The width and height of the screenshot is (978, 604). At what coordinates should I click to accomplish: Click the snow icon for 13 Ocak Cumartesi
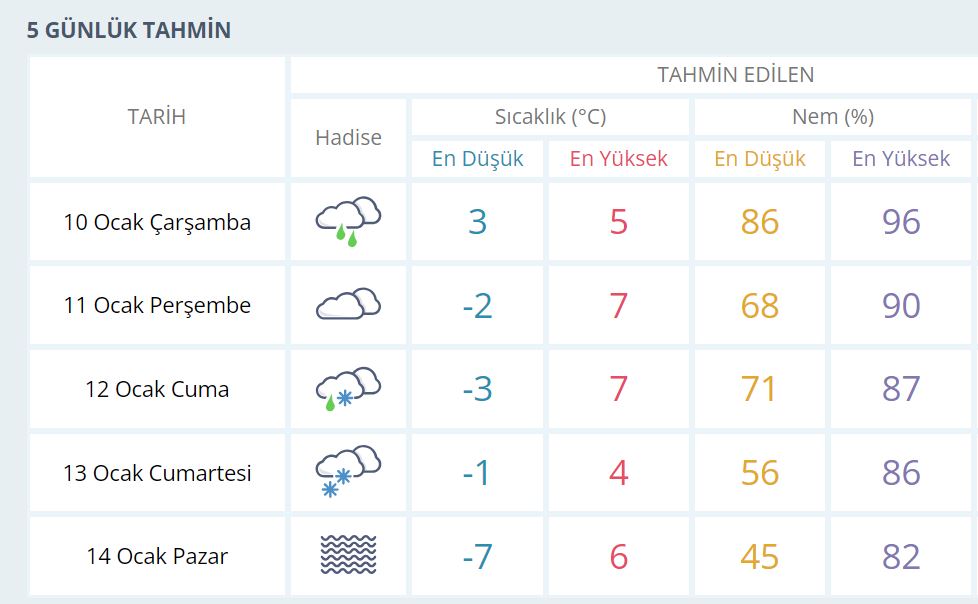click(x=348, y=472)
